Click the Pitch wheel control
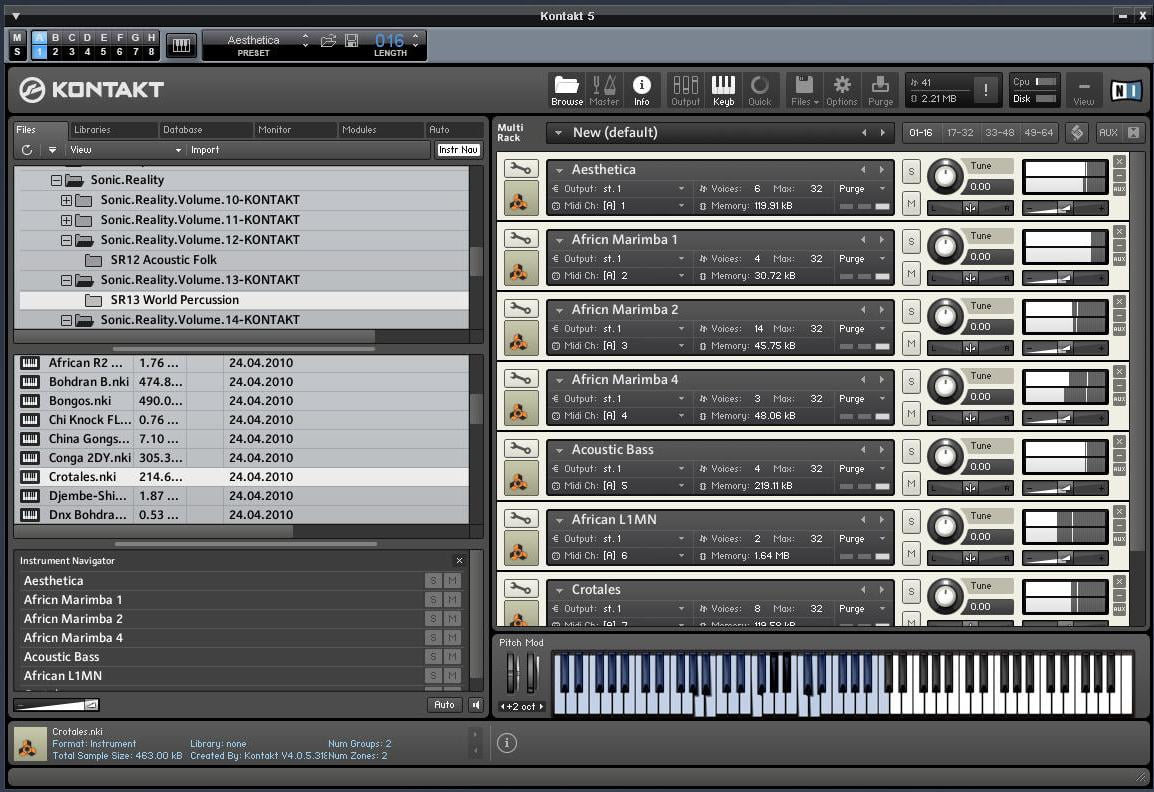This screenshot has width=1154, height=792. coord(512,672)
